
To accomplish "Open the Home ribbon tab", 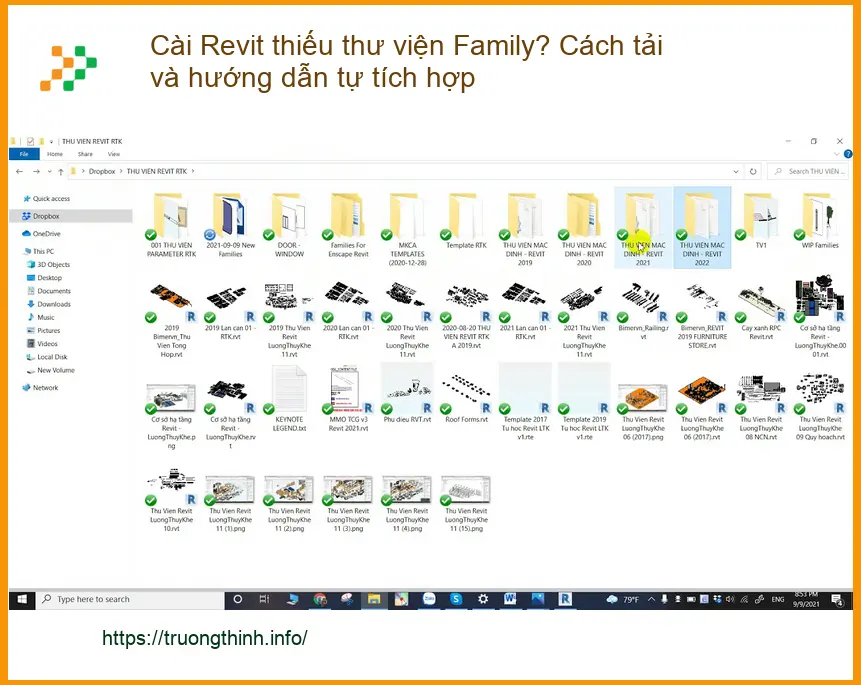I will pos(55,154).
